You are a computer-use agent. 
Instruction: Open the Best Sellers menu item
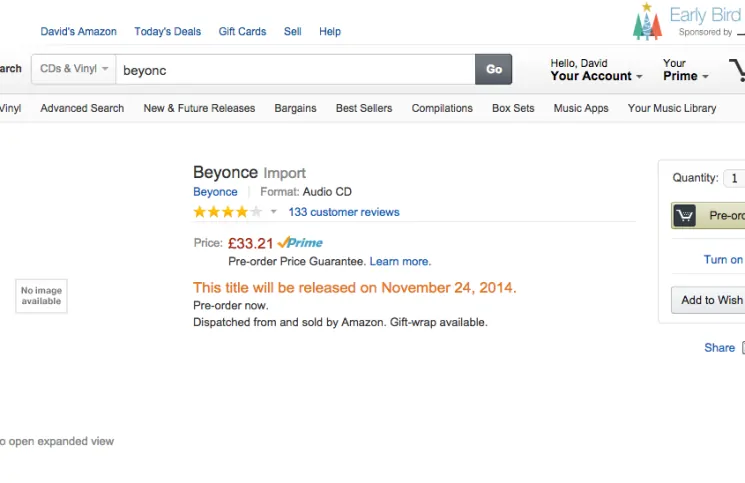click(364, 108)
